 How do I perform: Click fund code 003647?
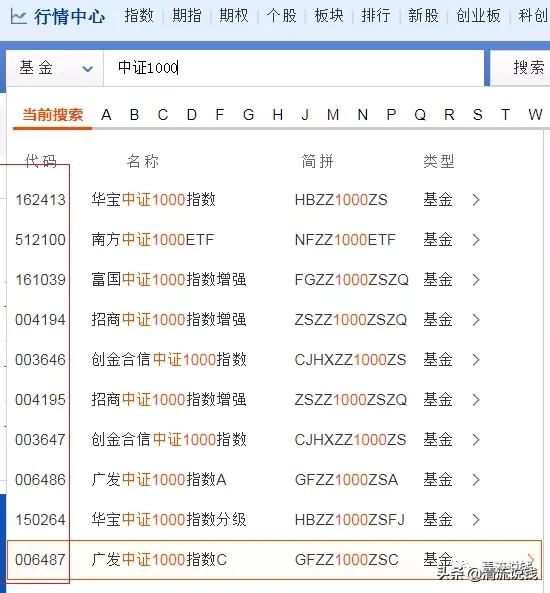pos(40,440)
